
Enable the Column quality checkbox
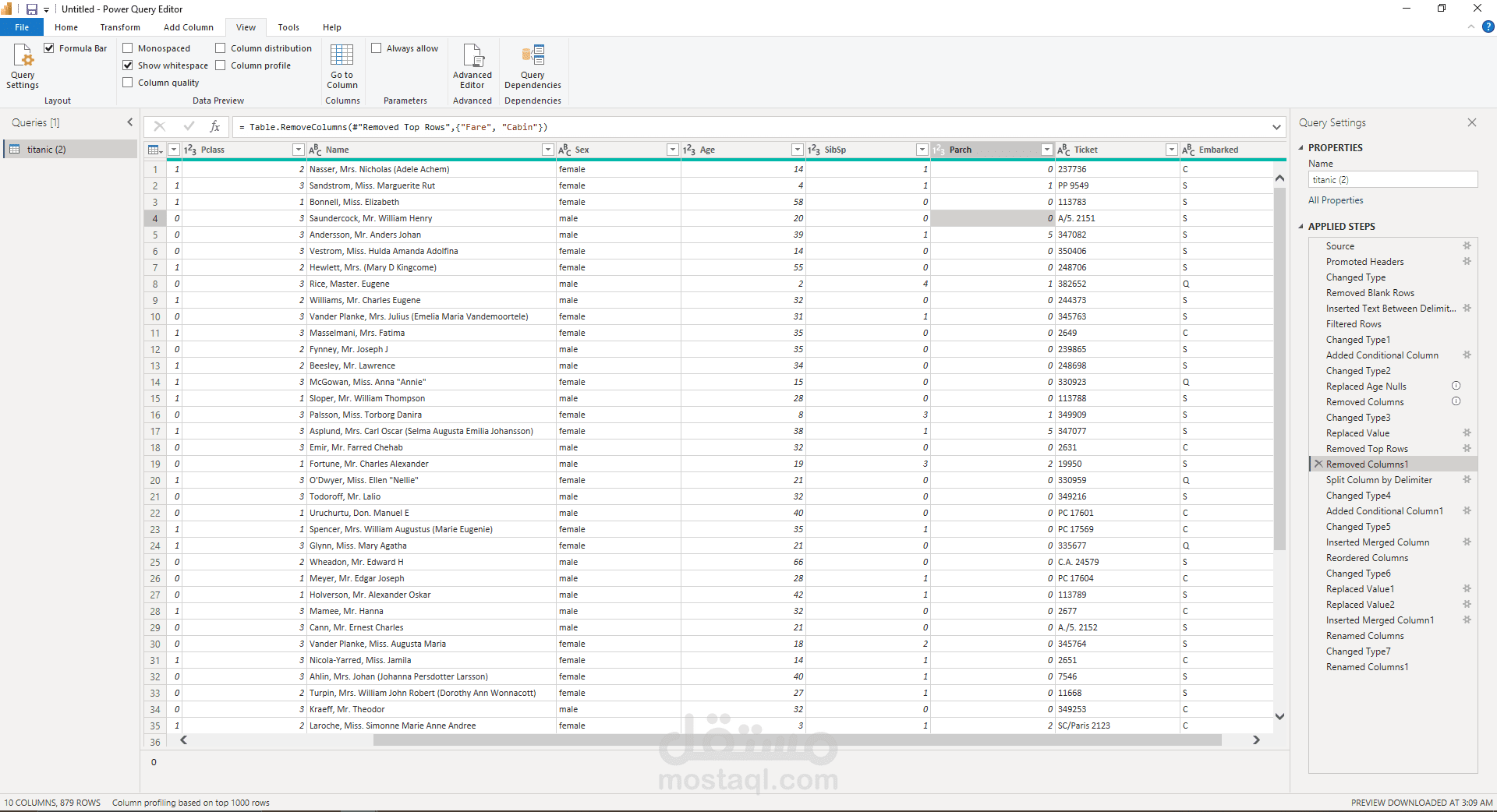tap(128, 83)
